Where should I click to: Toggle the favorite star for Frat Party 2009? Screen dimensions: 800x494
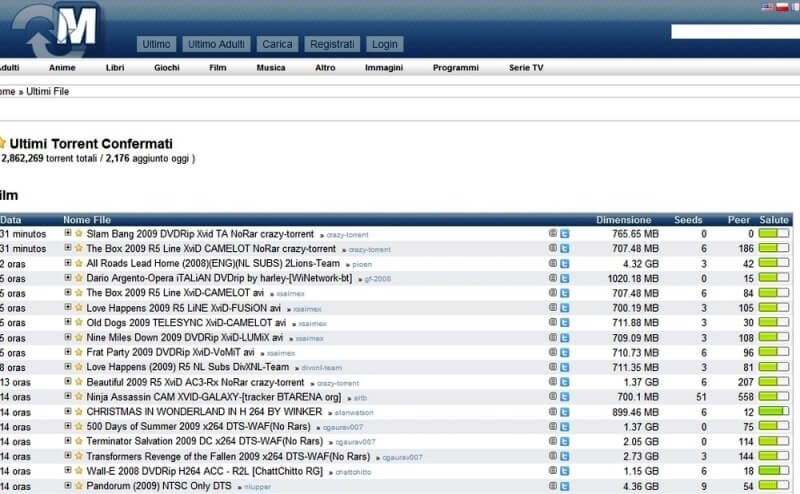click(78, 353)
